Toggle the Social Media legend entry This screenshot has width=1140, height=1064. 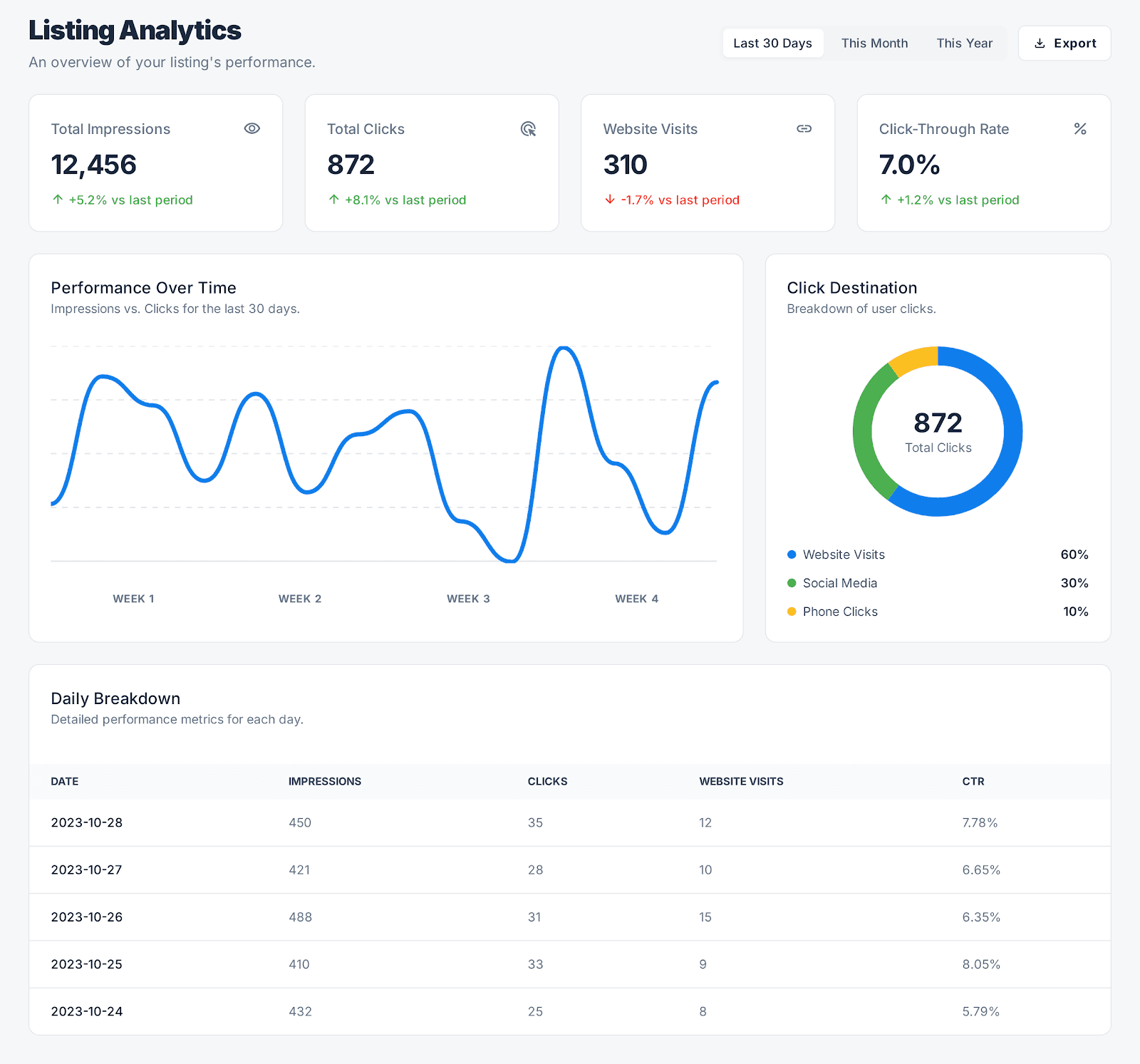coord(839,583)
